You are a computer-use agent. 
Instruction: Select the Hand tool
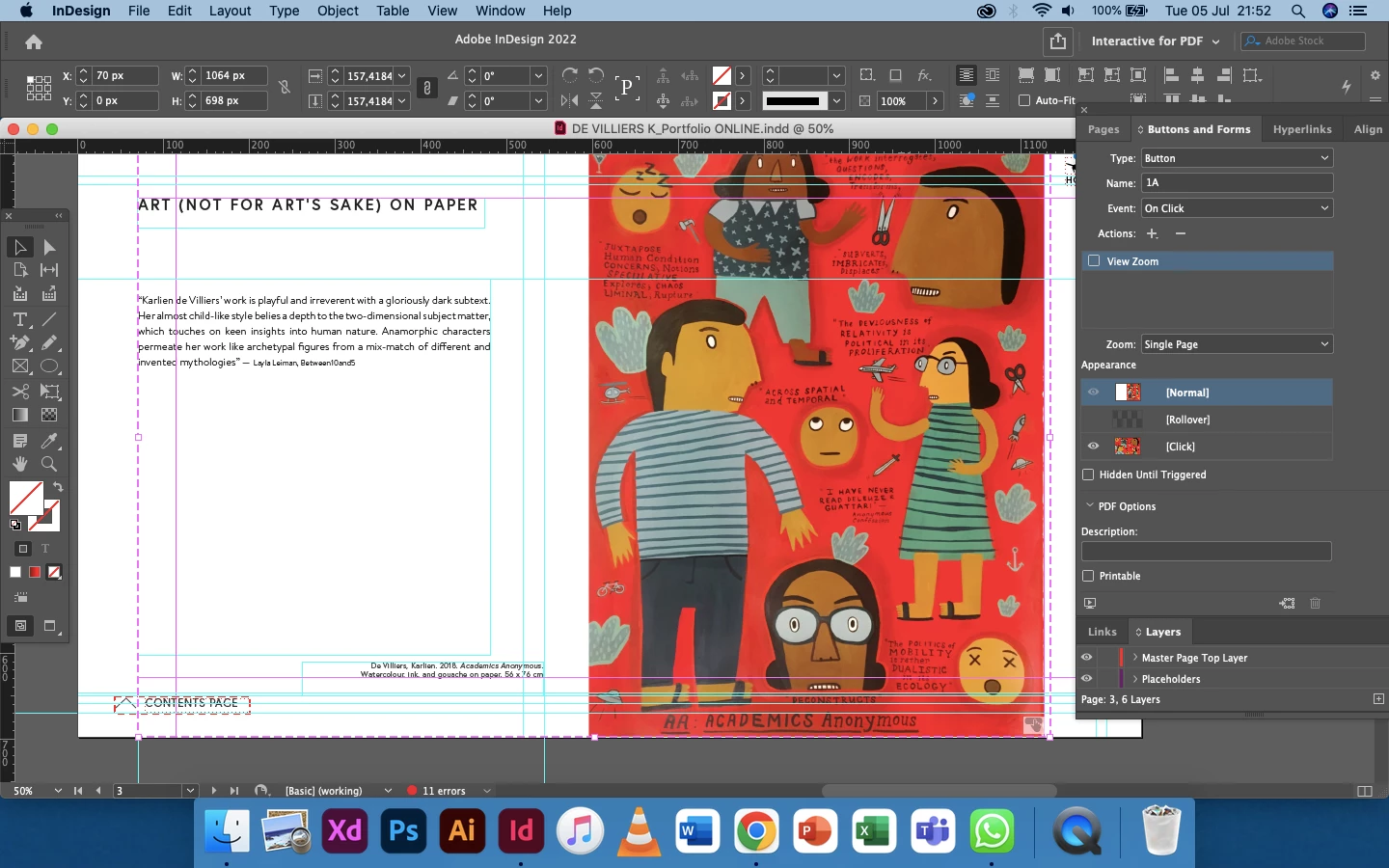click(20, 464)
